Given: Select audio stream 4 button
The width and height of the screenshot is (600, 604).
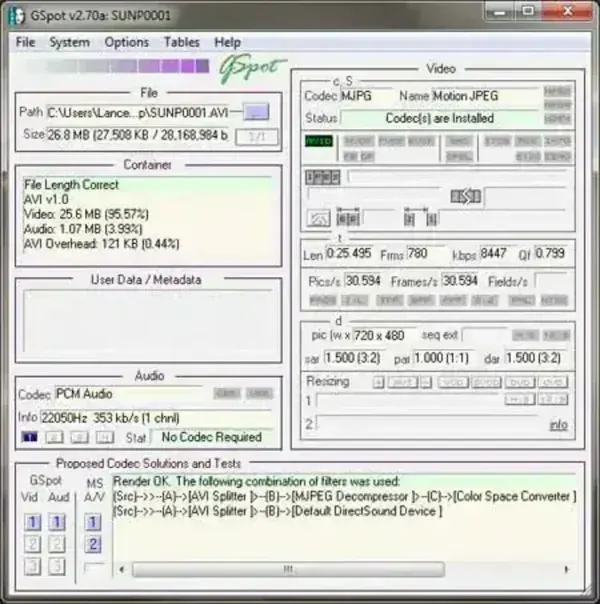Looking at the screenshot, I should [x=104, y=437].
